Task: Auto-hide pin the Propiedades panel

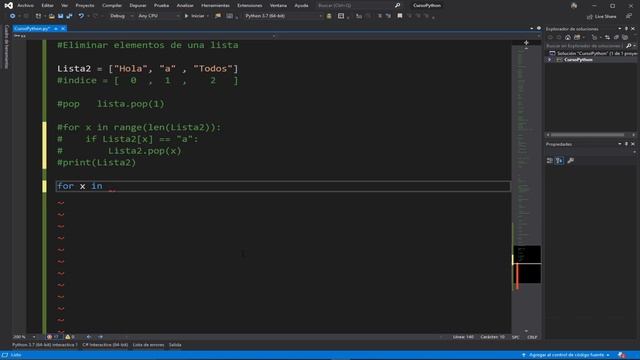Action: pos(627,144)
